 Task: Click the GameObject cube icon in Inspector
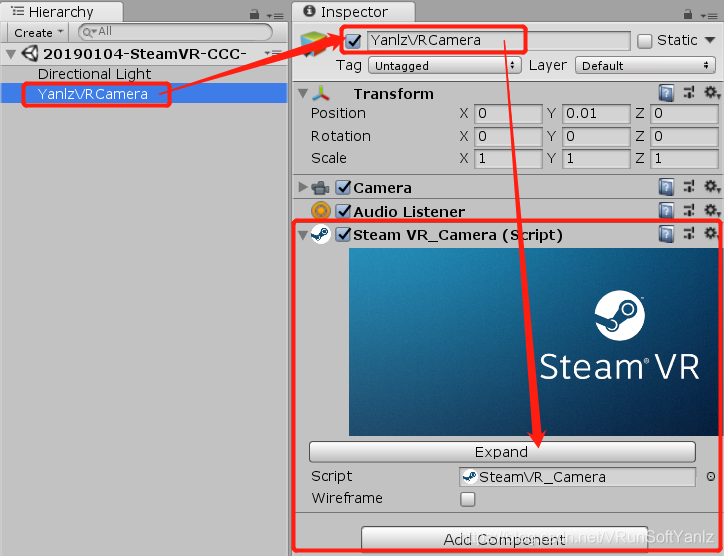314,43
